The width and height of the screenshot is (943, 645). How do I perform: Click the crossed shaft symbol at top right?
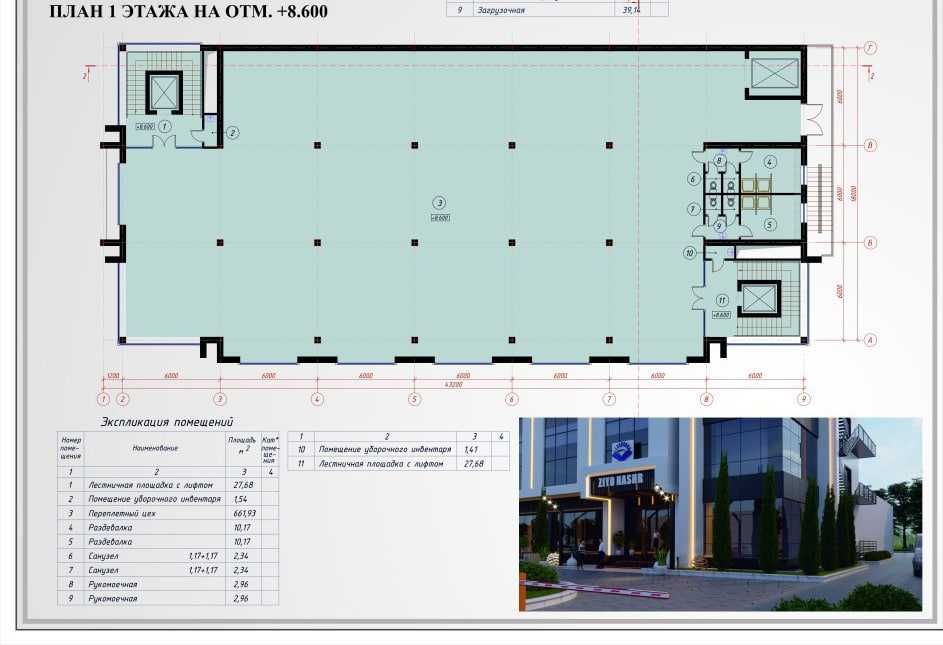click(775, 73)
